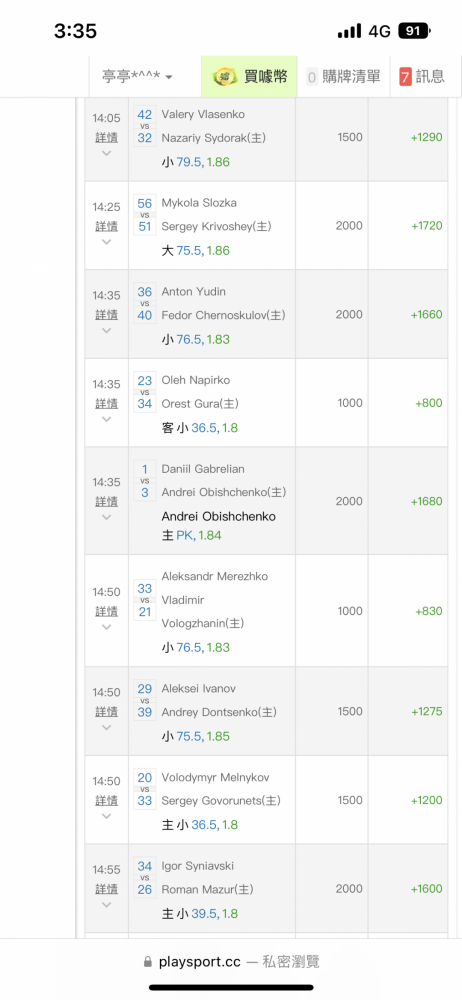The image size is (462, 1000).
Task: Expand 詳情 chevron for 14:05 Vlasenko match
Action: point(107,153)
